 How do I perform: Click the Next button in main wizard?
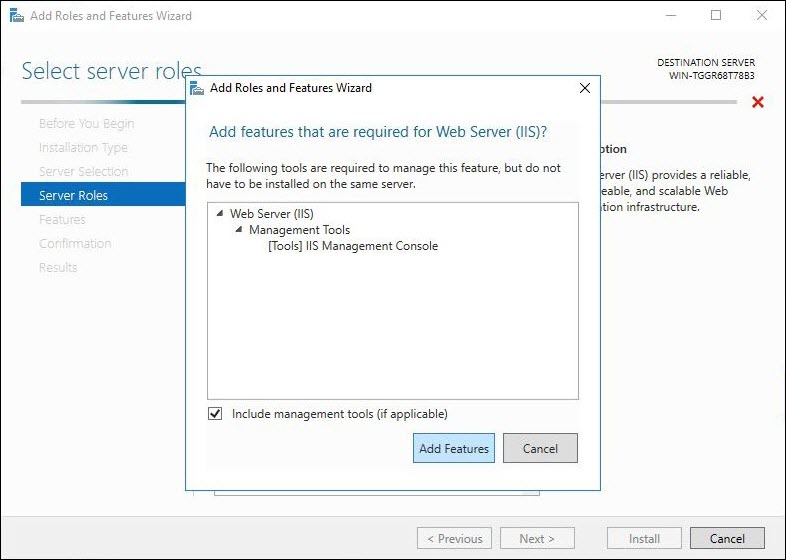pyautogui.click(x=537, y=538)
